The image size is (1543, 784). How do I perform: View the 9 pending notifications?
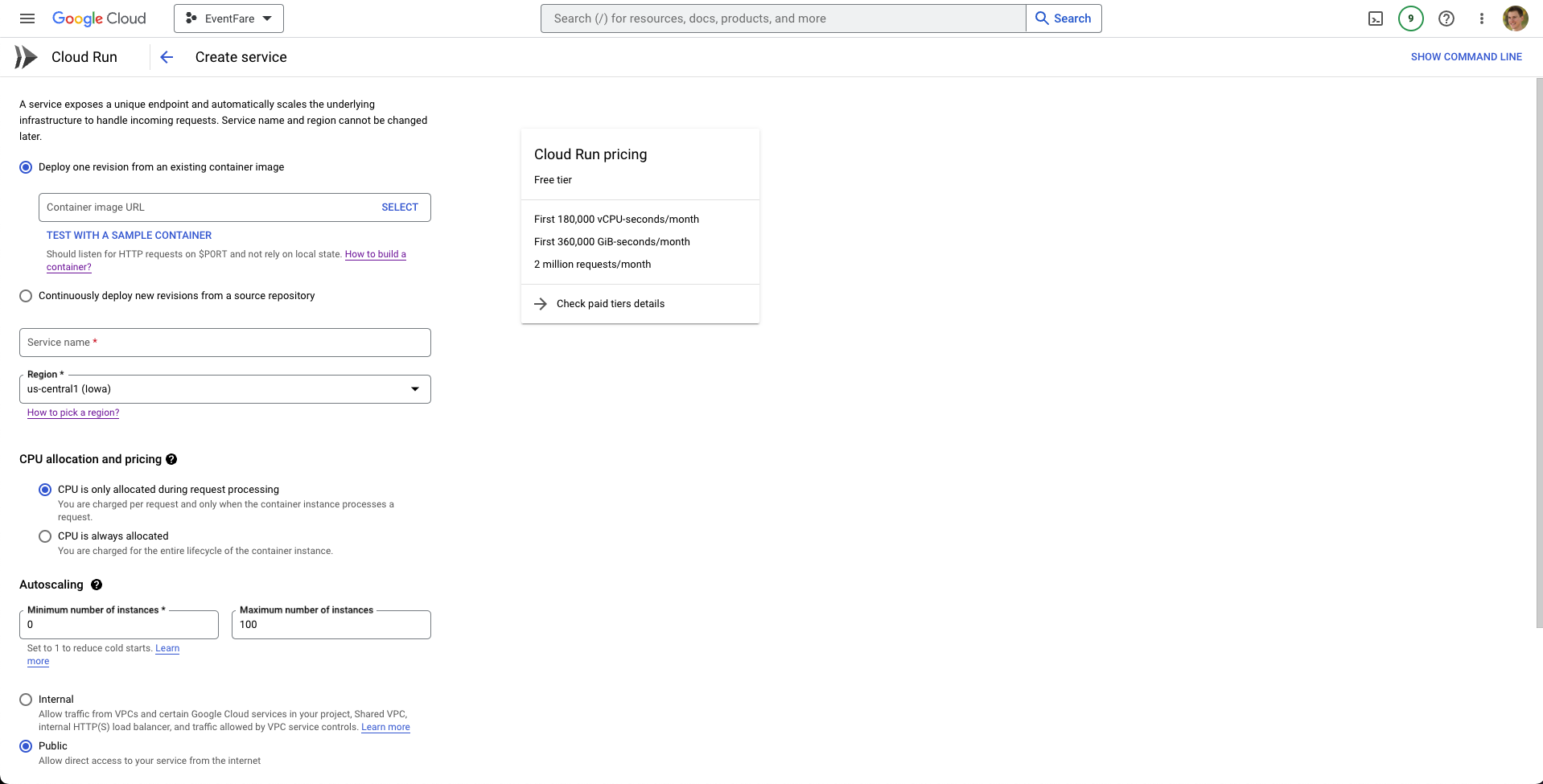[x=1410, y=18]
